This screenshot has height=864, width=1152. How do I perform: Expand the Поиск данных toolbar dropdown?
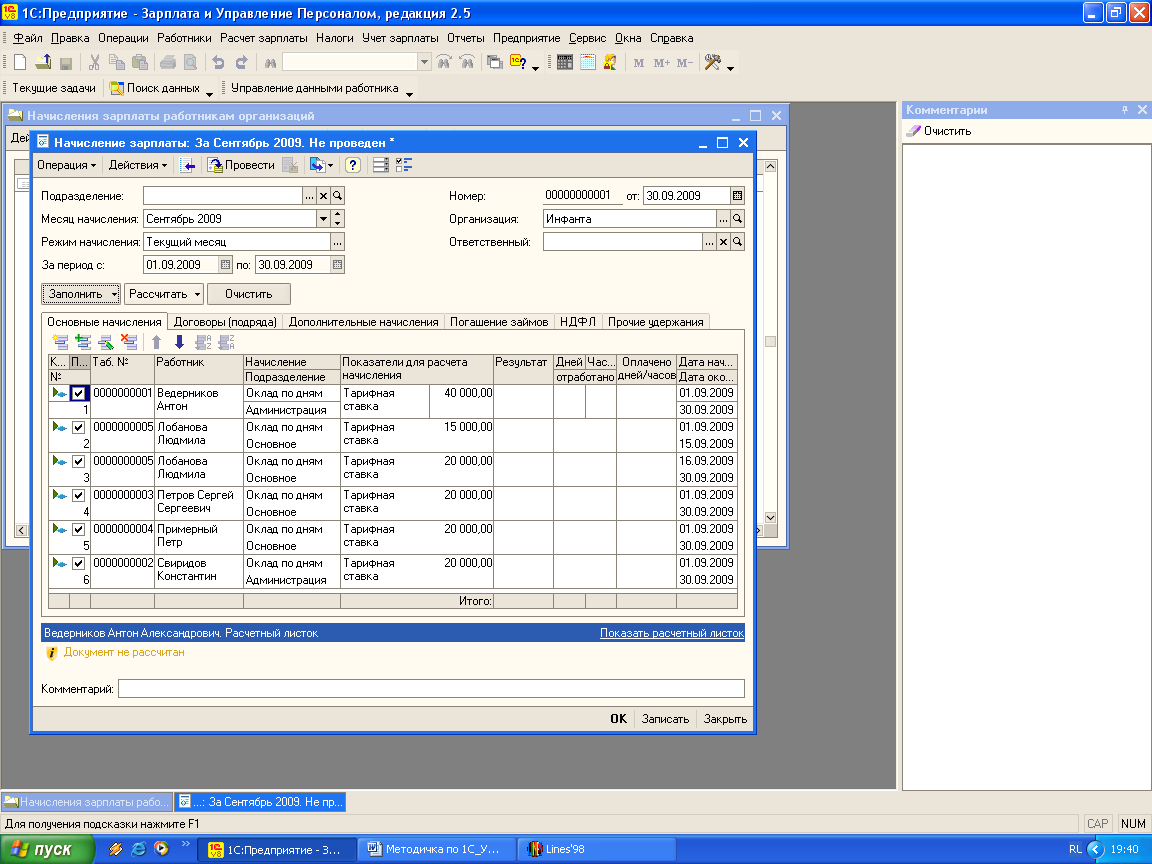pyautogui.click(x=209, y=93)
